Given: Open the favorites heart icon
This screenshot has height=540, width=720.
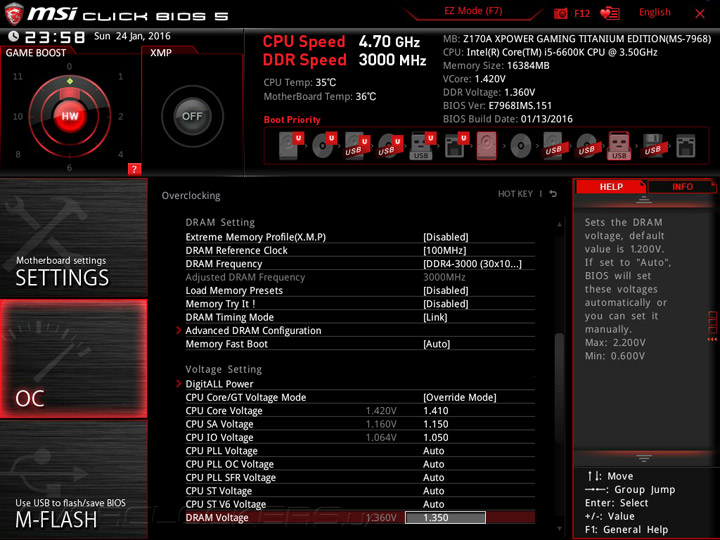Looking at the screenshot, I should tap(610, 13).
